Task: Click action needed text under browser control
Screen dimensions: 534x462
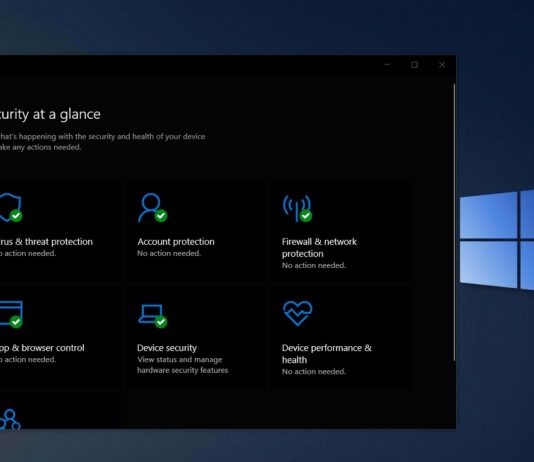Action: 28,360
